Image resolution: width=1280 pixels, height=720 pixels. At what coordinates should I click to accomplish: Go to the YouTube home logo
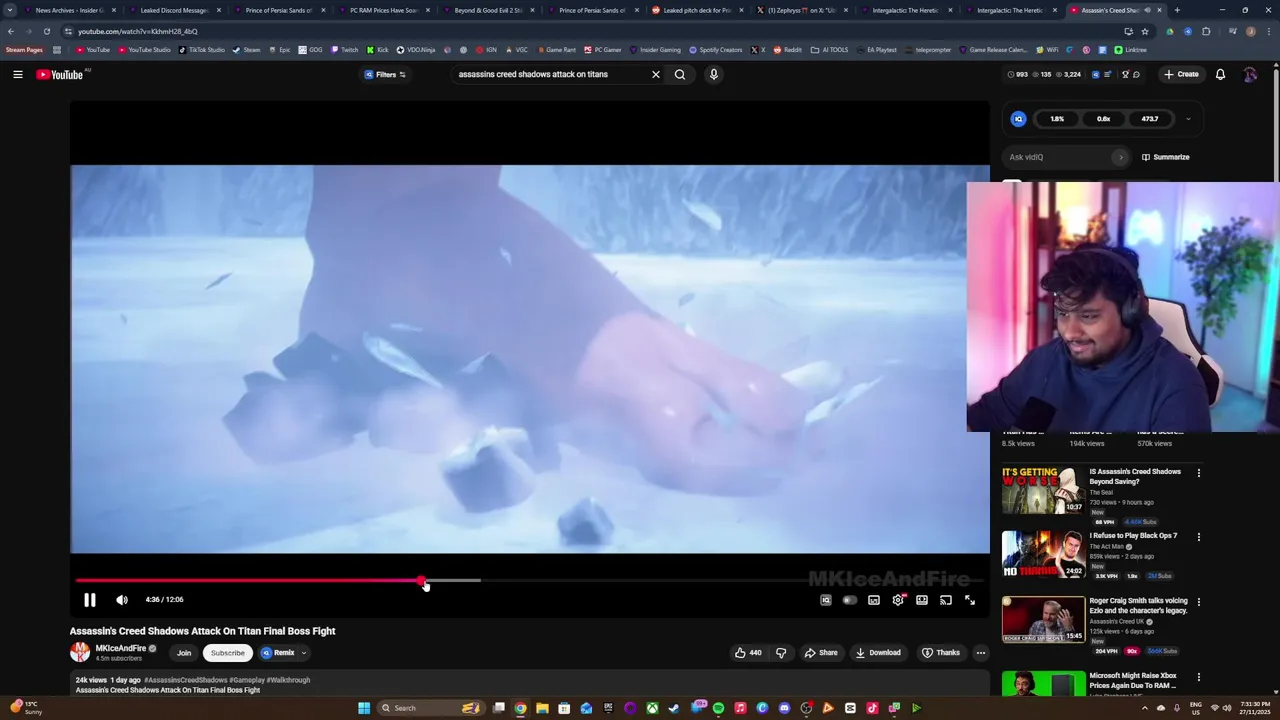pyautogui.click(x=60, y=74)
